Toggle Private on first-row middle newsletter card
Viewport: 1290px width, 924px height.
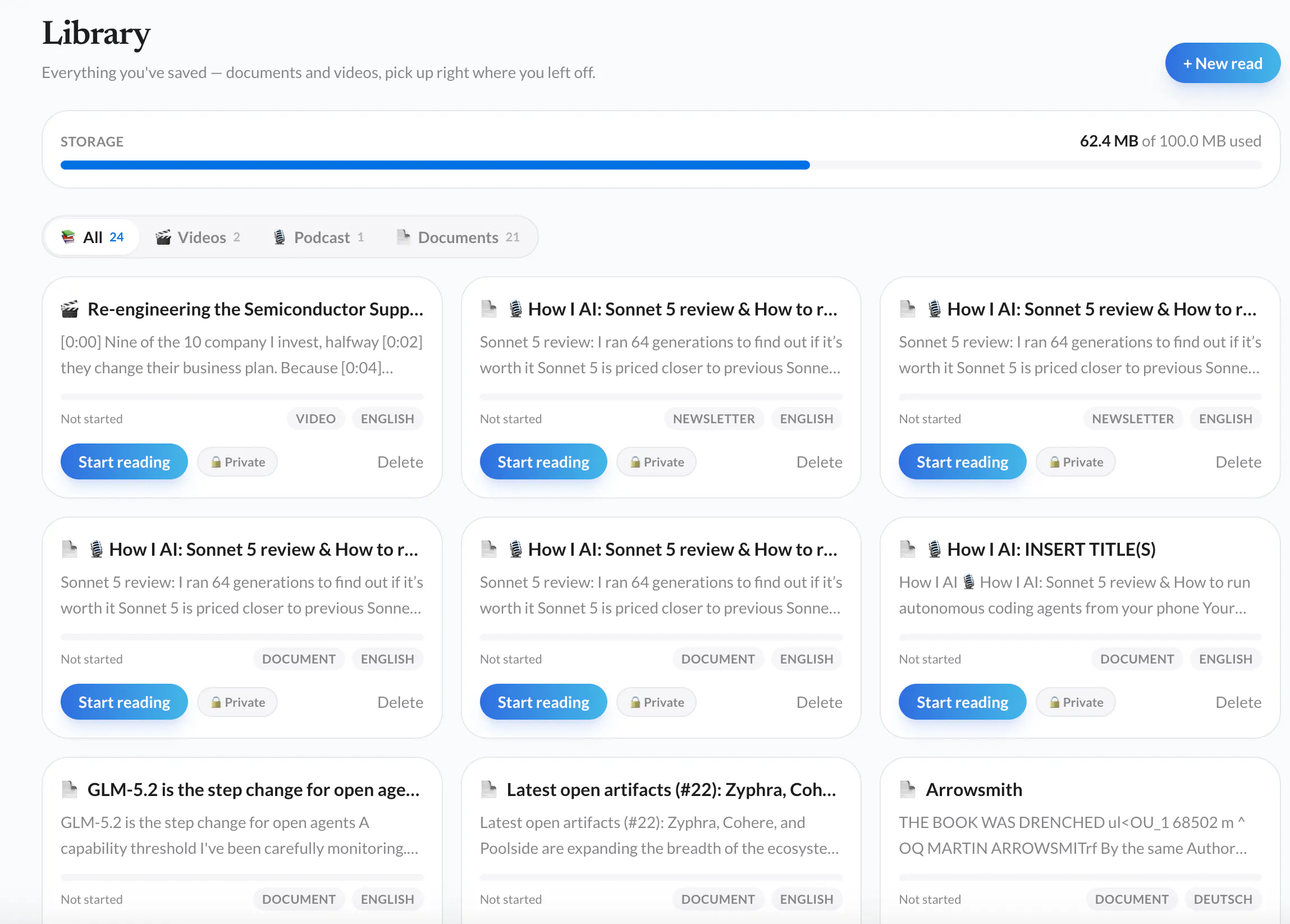point(656,461)
